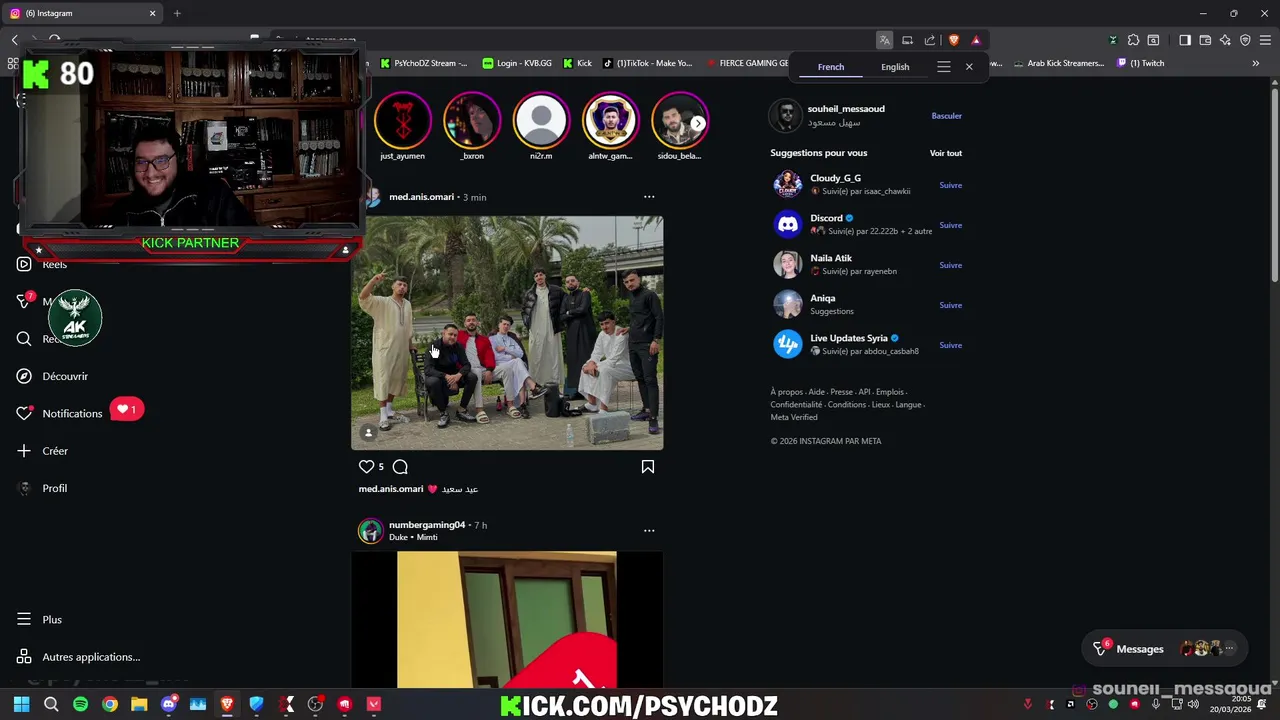Open the Plus hamburger menu
This screenshot has width=1280, height=720.
coord(40,620)
